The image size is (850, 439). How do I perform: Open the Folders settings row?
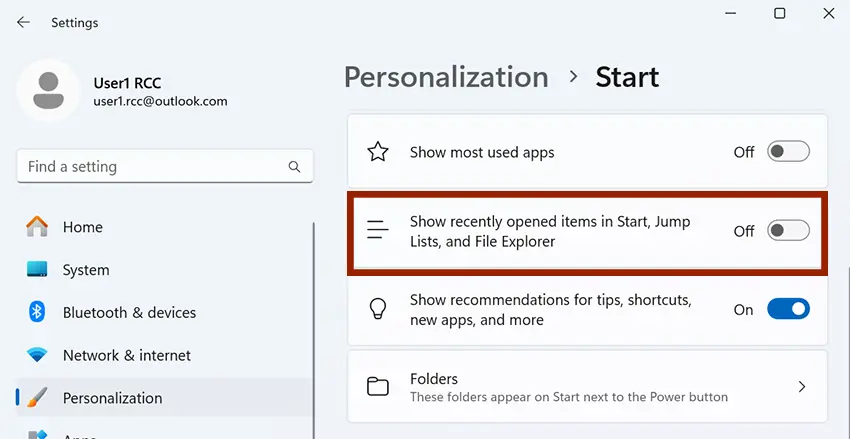point(588,386)
